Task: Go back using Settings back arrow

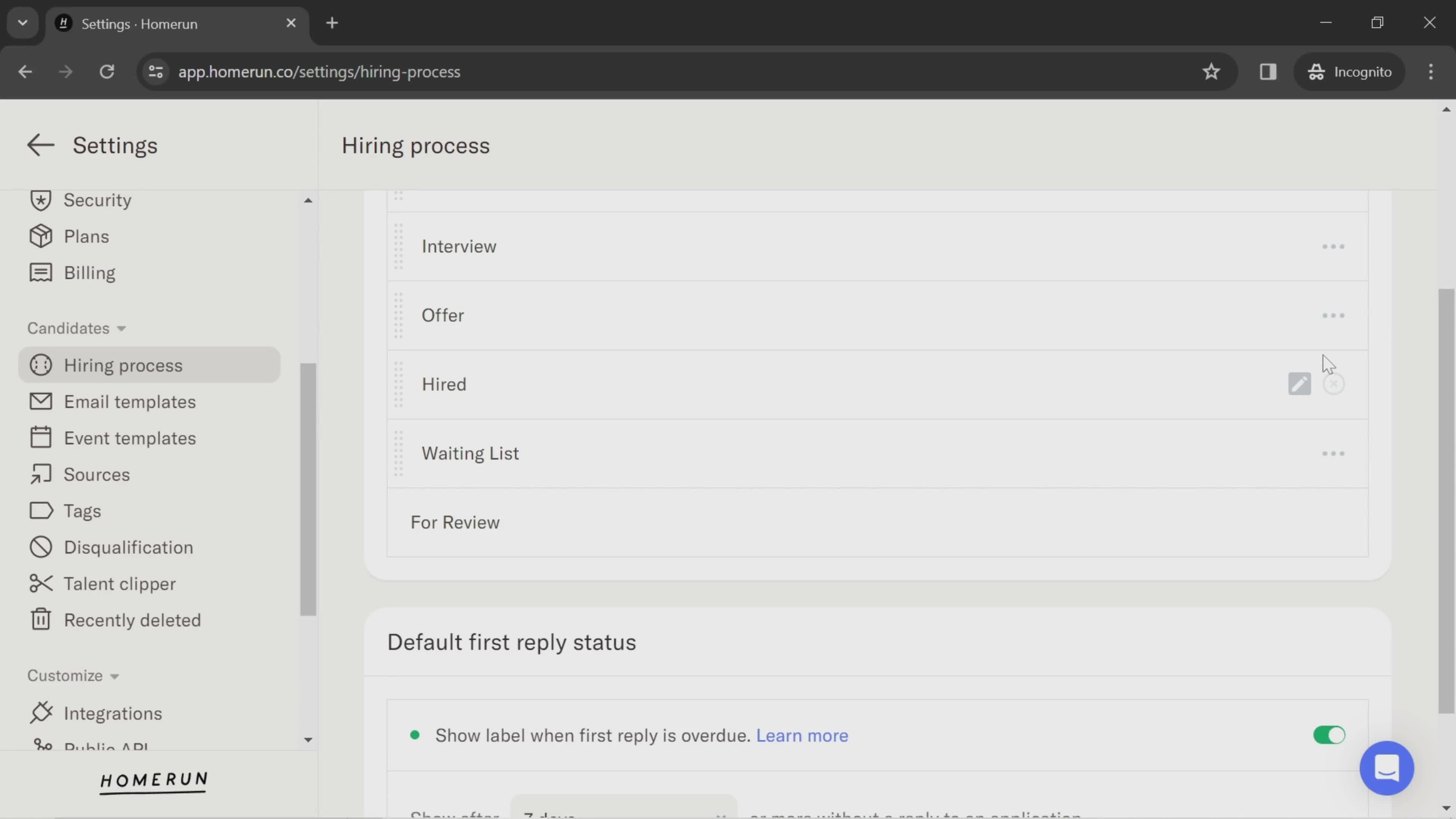Action: click(x=41, y=145)
